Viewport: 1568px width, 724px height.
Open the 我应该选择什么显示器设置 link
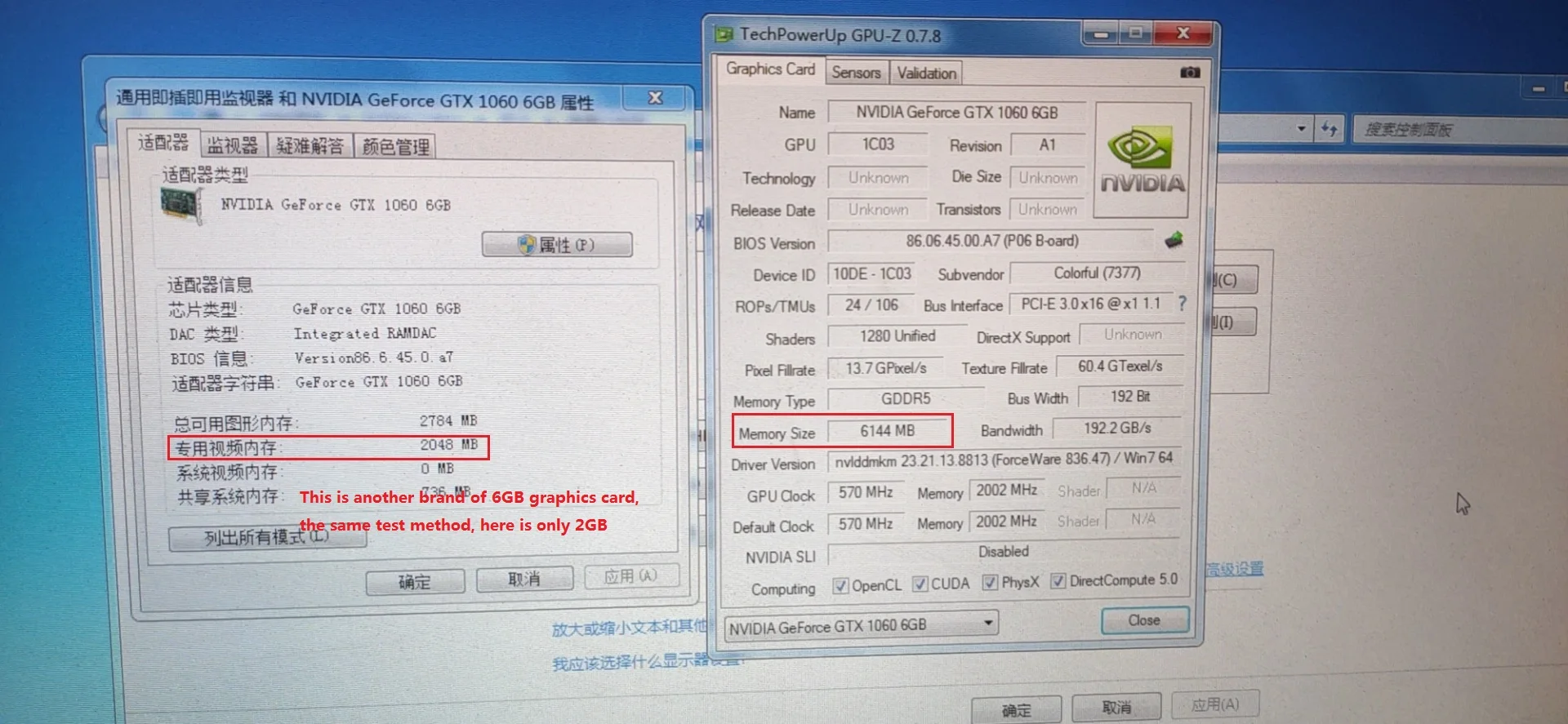(x=647, y=662)
